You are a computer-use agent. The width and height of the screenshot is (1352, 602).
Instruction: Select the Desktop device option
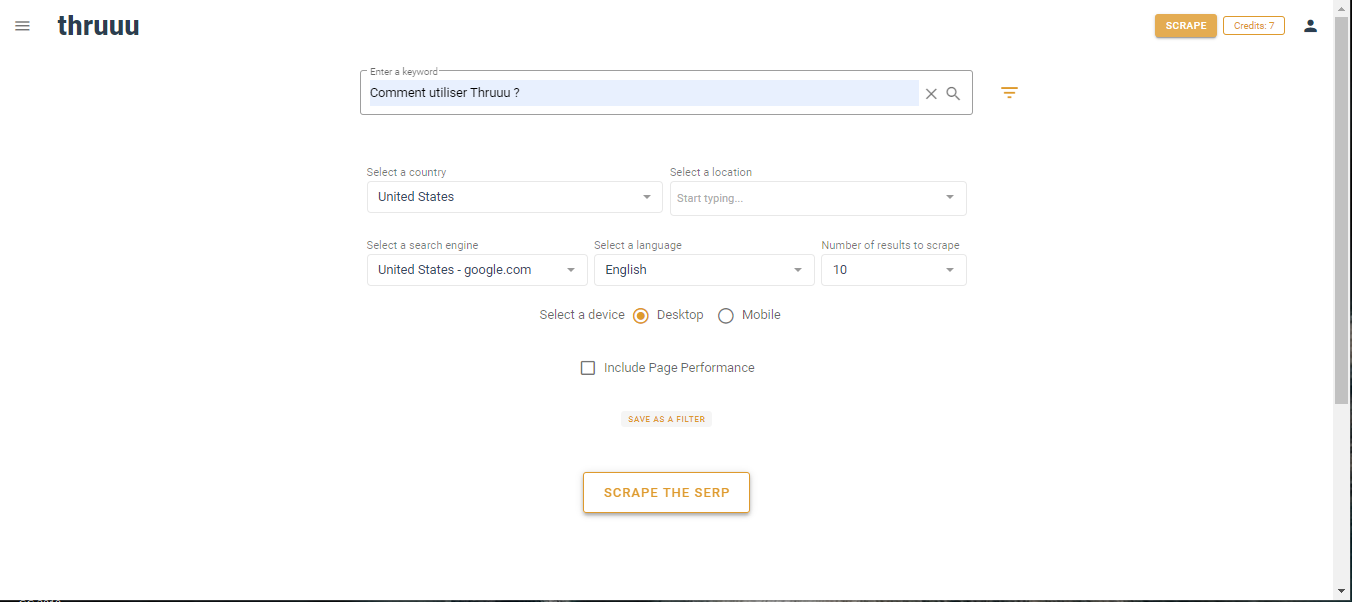point(641,315)
